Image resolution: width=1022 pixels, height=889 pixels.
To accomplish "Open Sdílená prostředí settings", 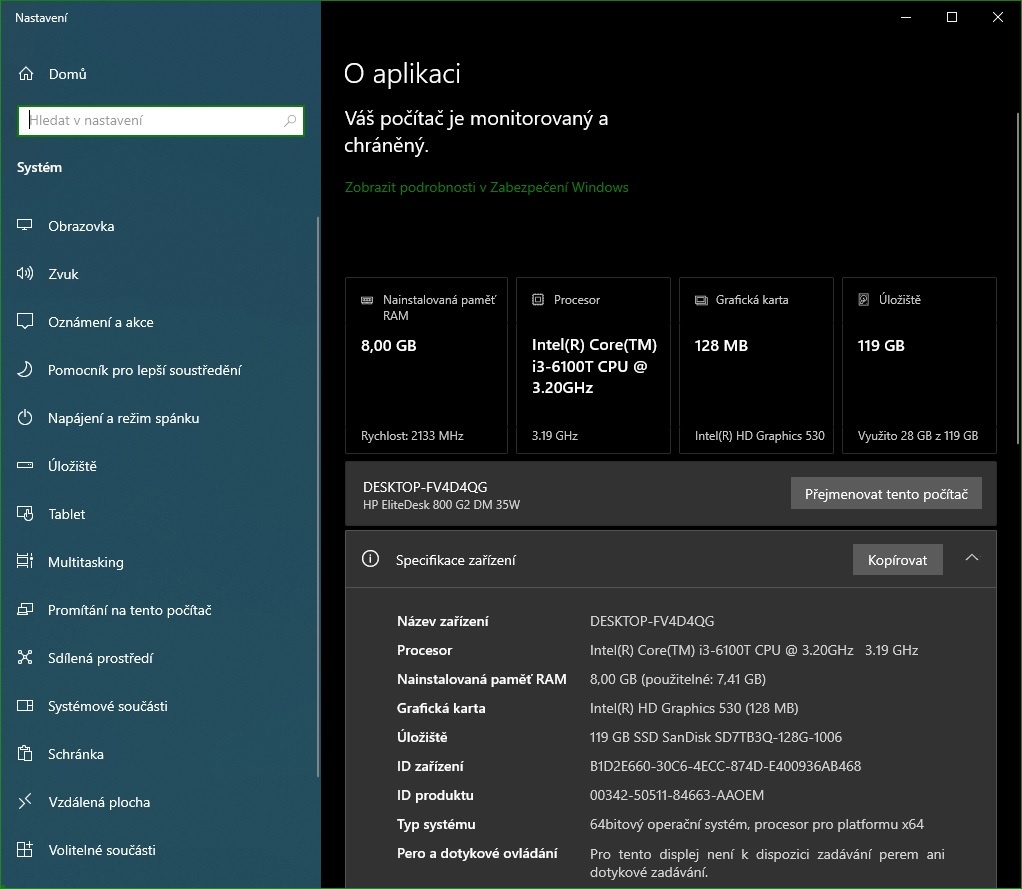I will [x=100, y=658].
